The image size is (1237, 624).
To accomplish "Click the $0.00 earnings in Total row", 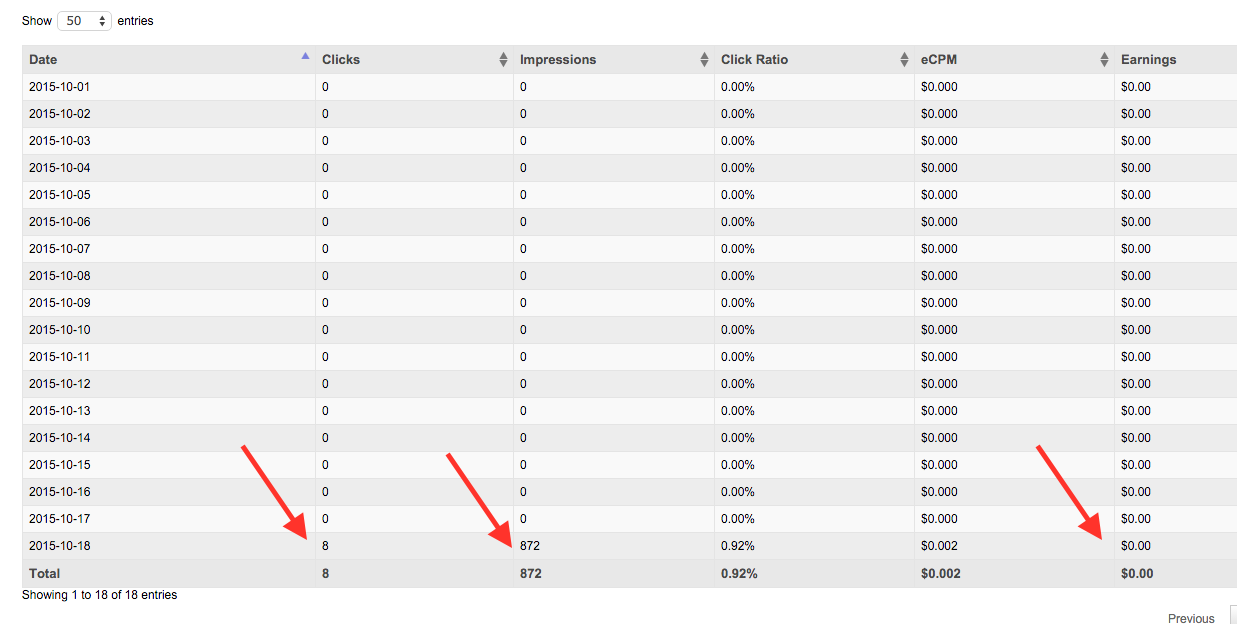I will tap(1137, 574).
